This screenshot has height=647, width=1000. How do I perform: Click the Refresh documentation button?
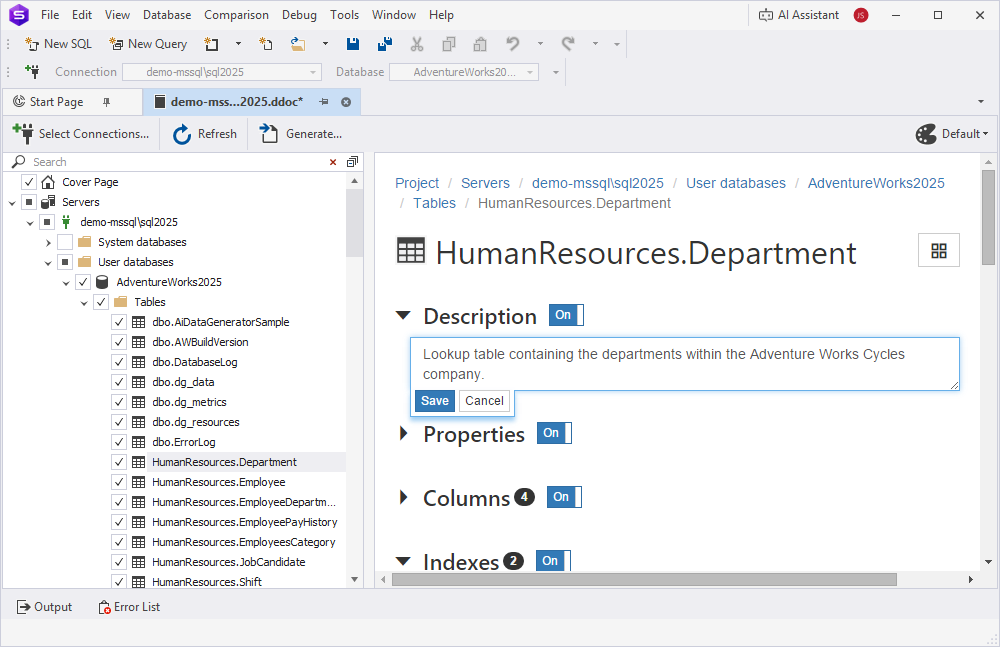pyautogui.click(x=205, y=134)
